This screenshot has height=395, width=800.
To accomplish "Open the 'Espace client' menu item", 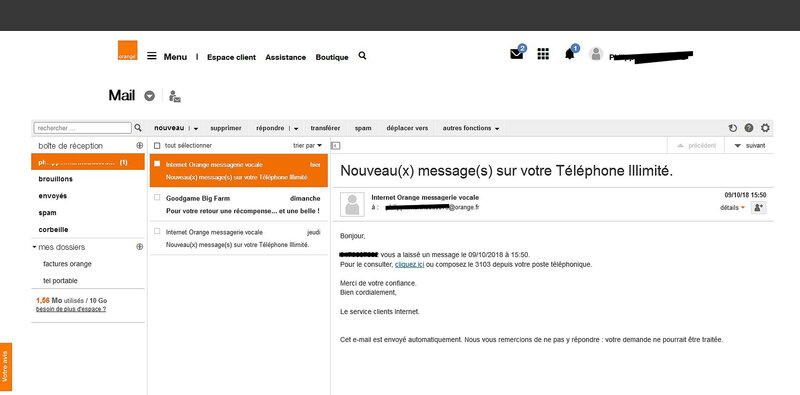I will coord(232,57).
